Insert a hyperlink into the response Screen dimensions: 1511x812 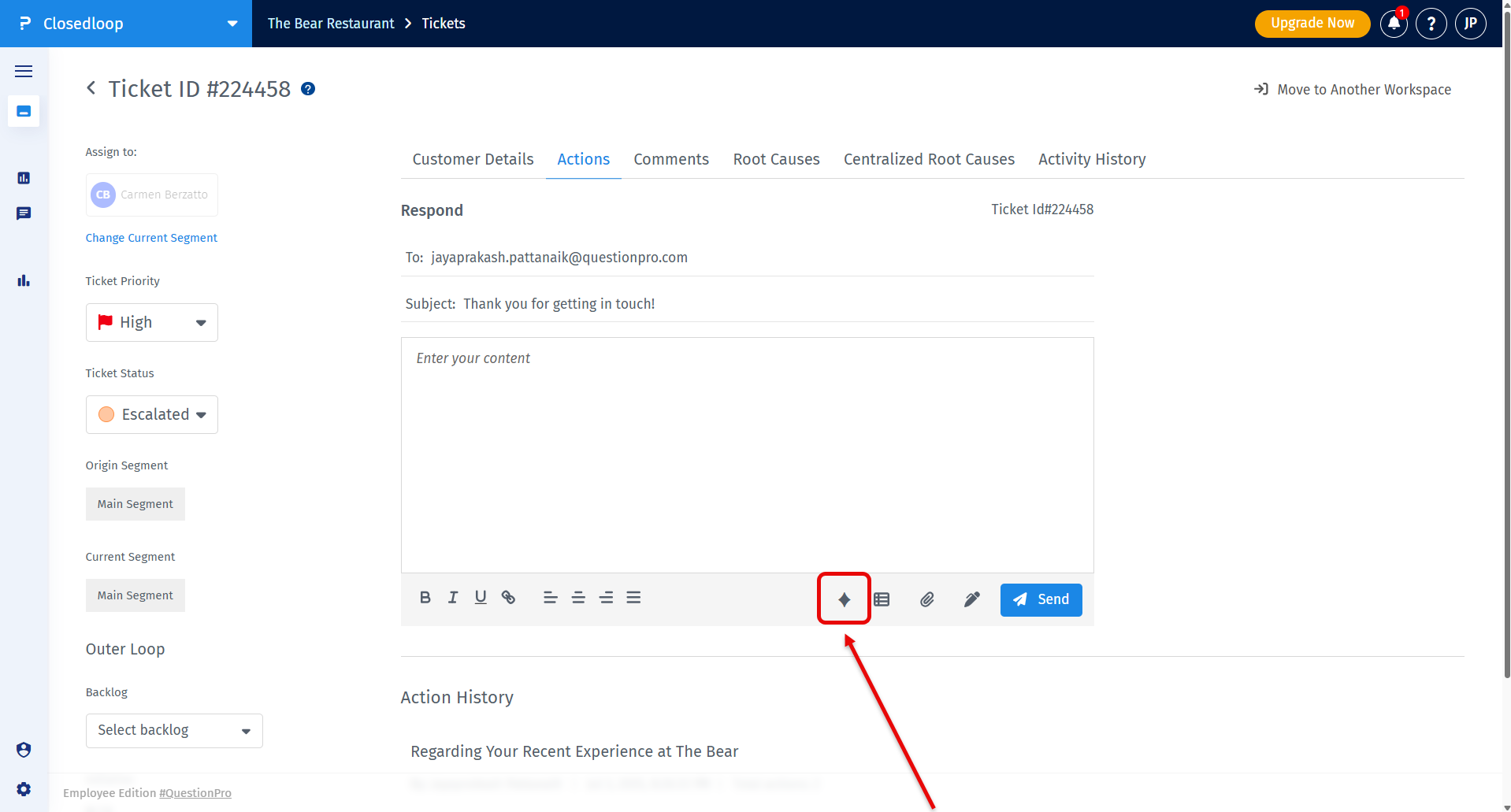coord(508,598)
